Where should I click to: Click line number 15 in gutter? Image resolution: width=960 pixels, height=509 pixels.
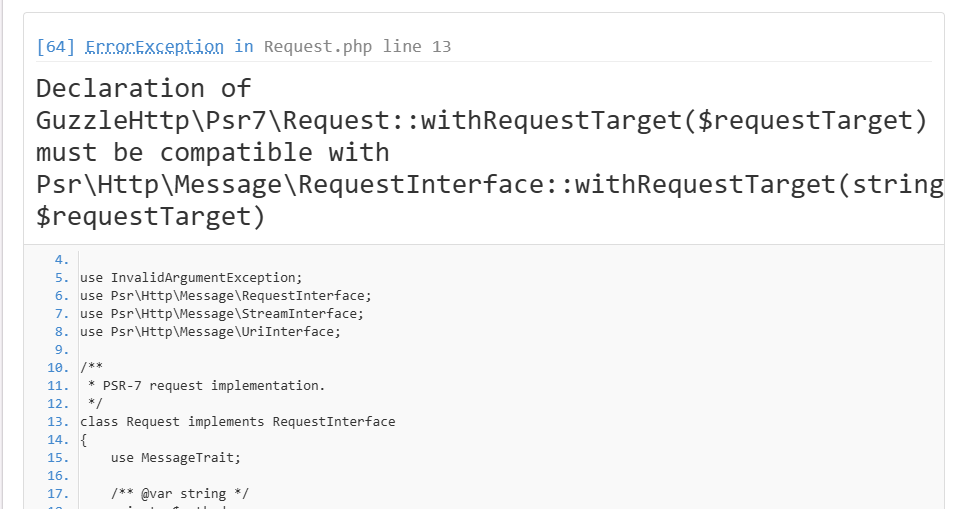58,458
